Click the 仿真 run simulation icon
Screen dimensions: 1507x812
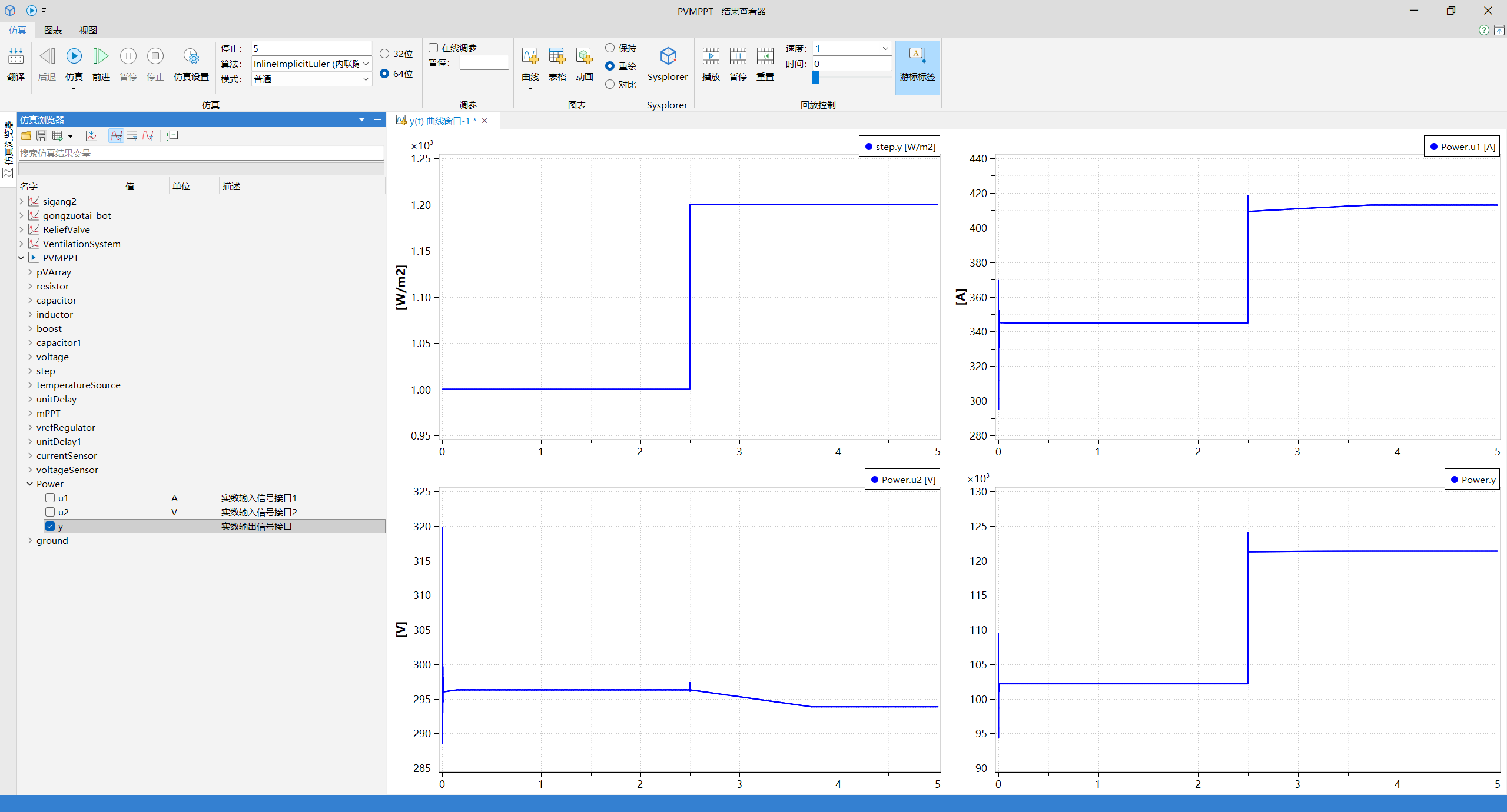click(x=74, y=57)
